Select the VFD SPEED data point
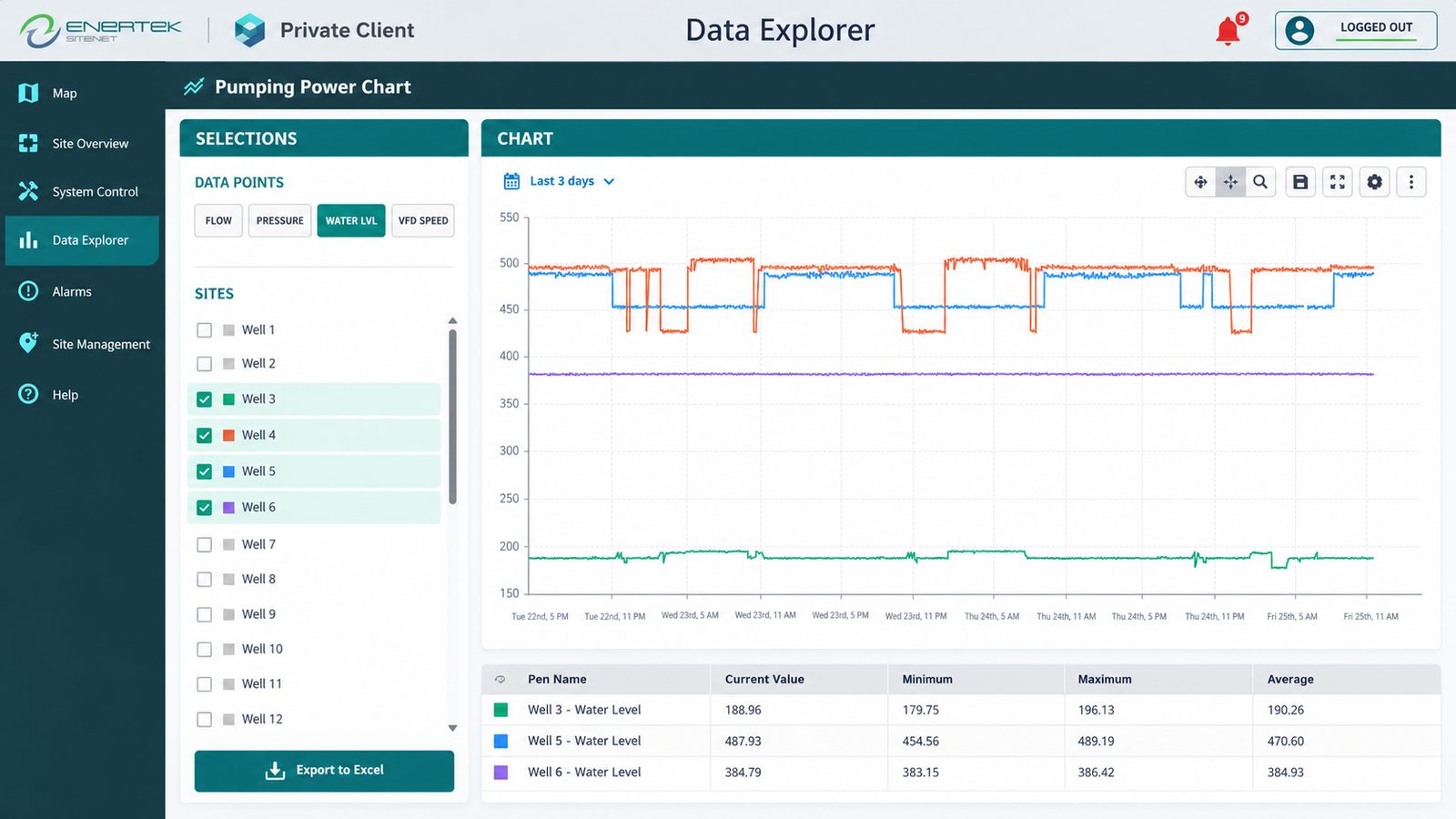Image resolution: width=1456 pixels, height=819 pixels. click(x=423, y=220)
